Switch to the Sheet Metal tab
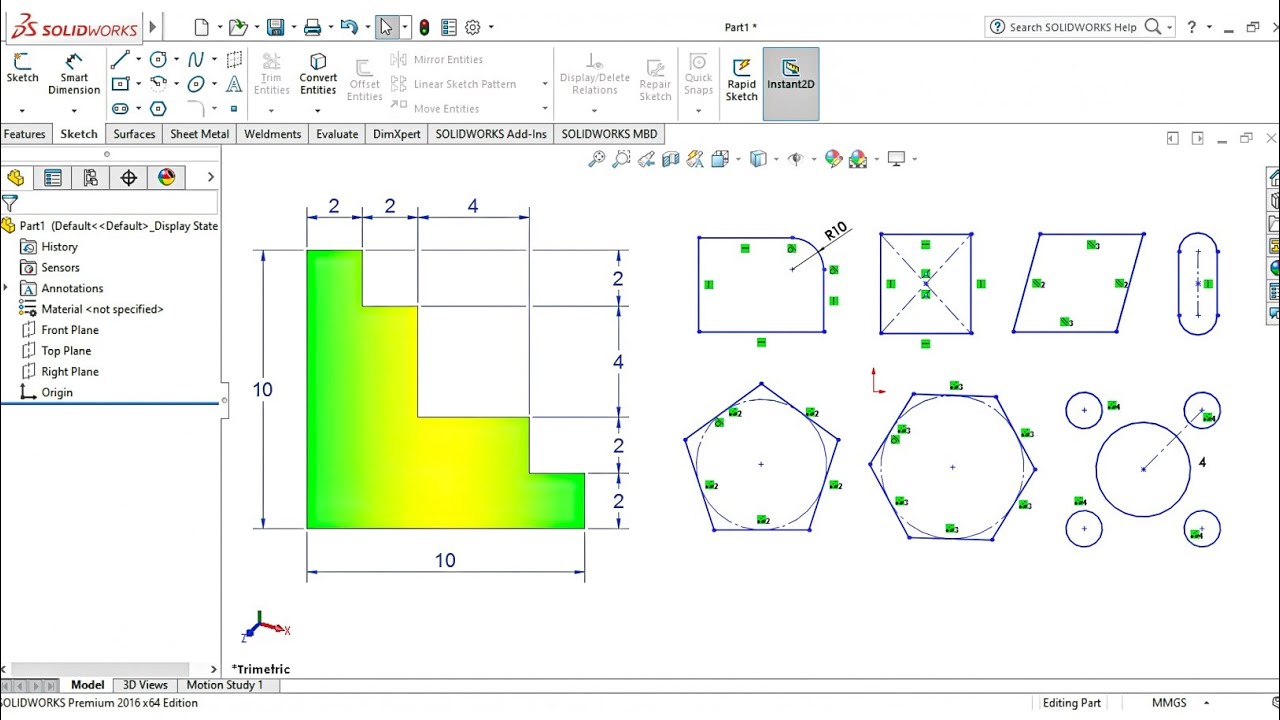This screenshot has width=1280, height=720. click(199, 134)
